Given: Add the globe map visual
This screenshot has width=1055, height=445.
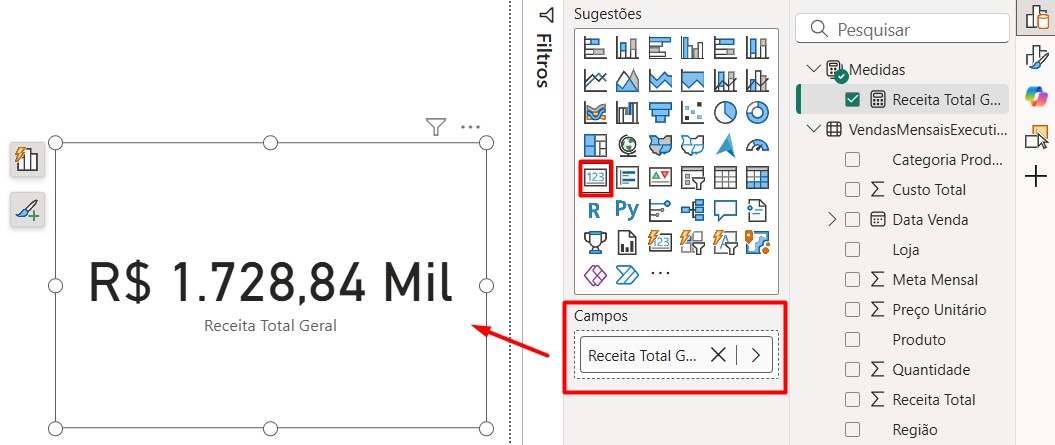Looking at the screenshot, I should pyautogui.click(x=627, y=145).
